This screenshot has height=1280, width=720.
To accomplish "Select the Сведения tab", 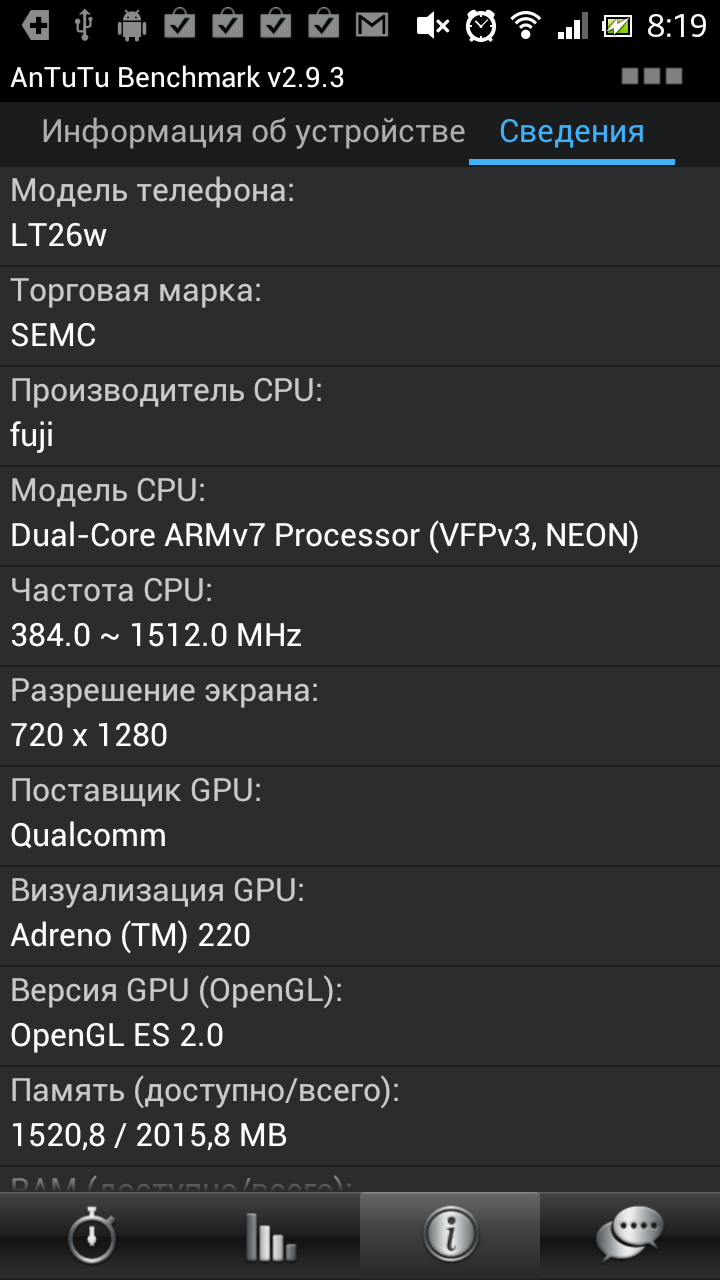I will click(x=571, y=132).
